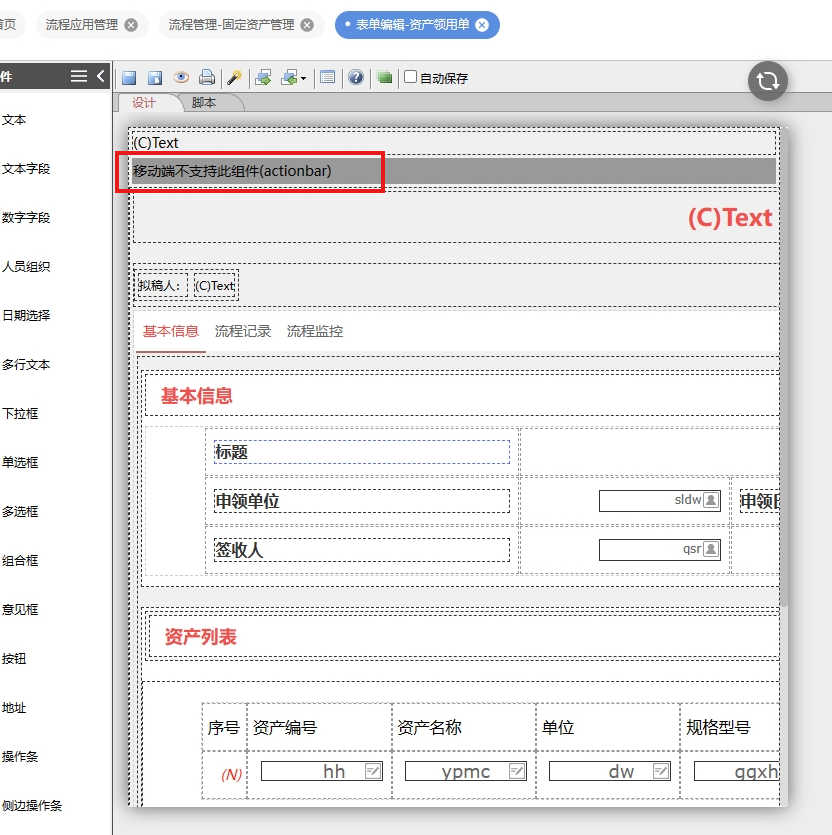Close the 流程应用管理 tab
Viewport: 832px width, 835px height.
(131, 25)
